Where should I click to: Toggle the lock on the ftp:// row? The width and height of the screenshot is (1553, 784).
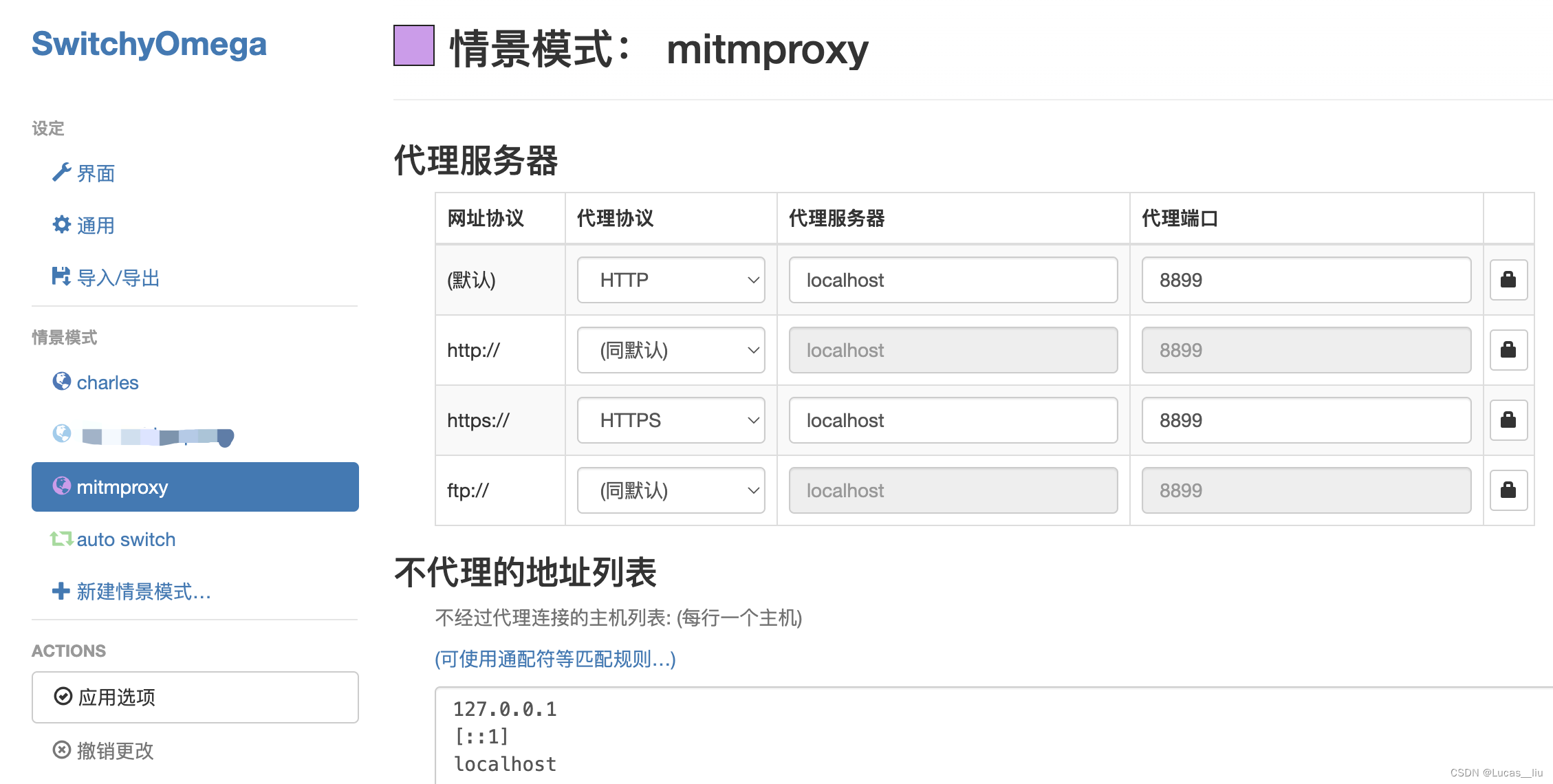[1508, 490]
